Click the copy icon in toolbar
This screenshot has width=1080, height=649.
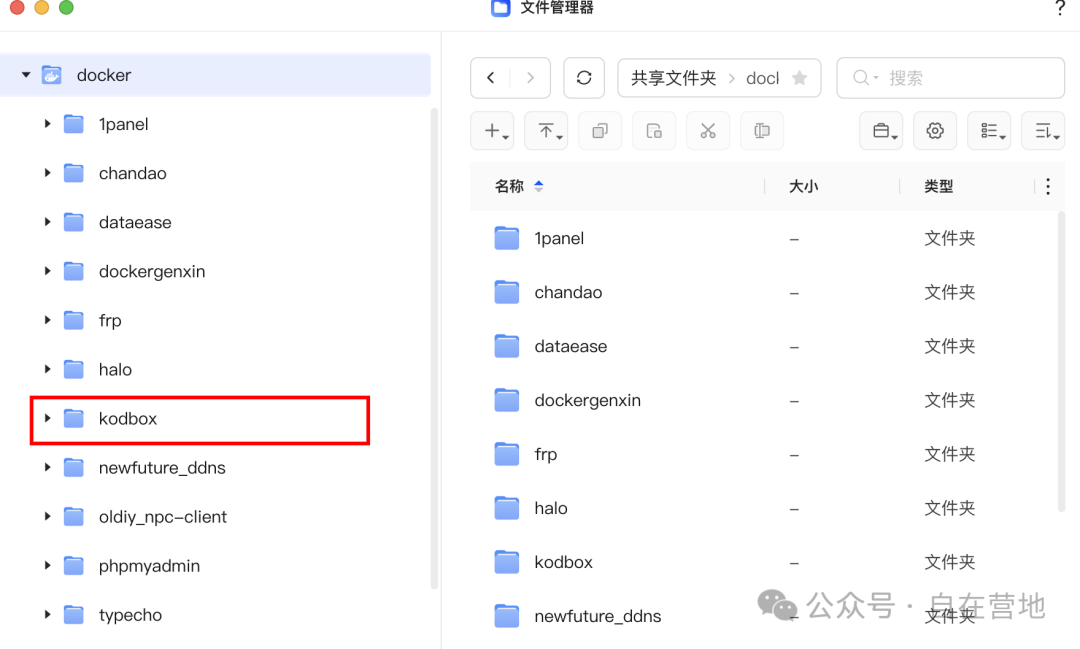click(x=600, y=131)
